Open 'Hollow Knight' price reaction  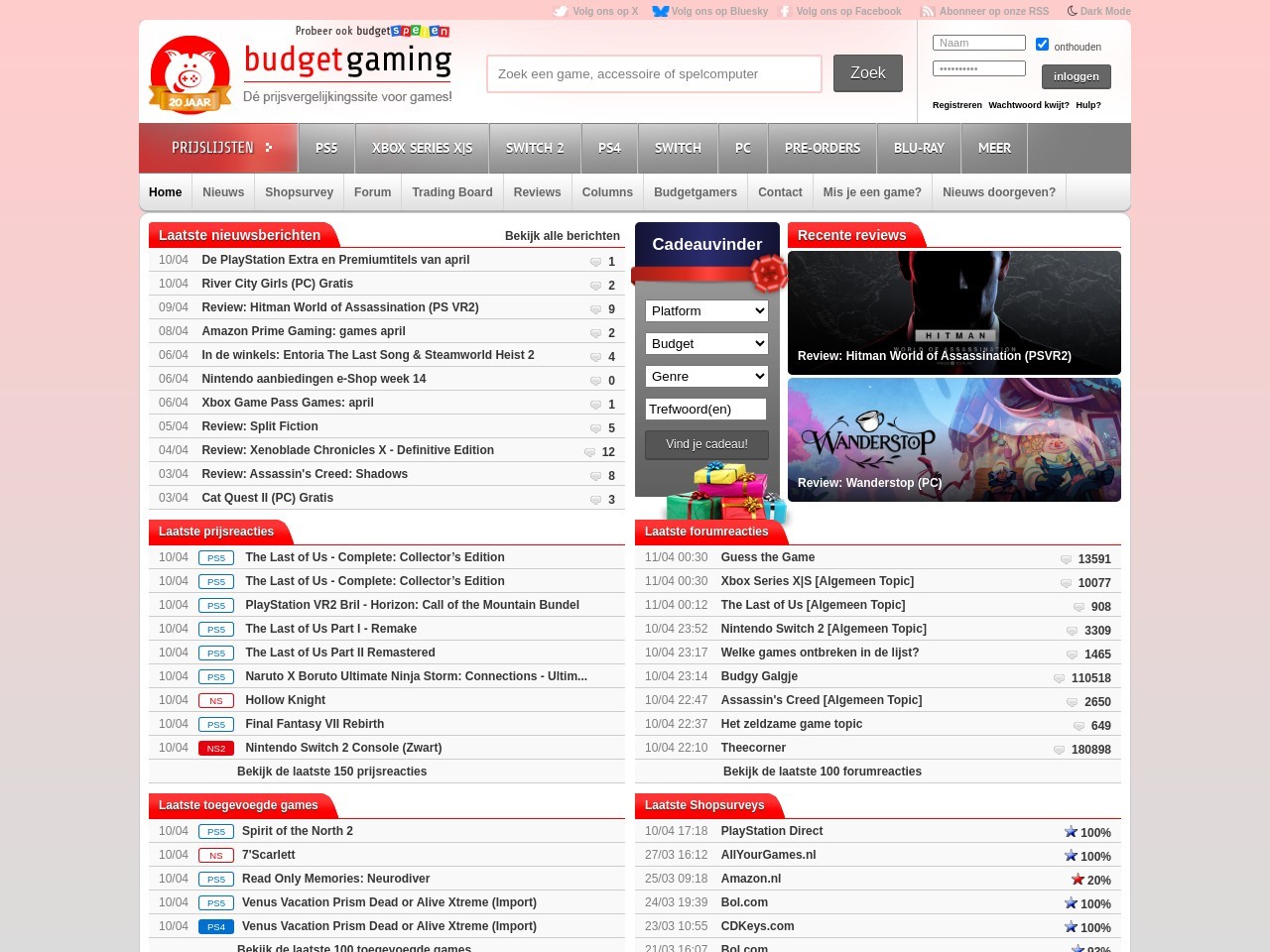(286, 700)
